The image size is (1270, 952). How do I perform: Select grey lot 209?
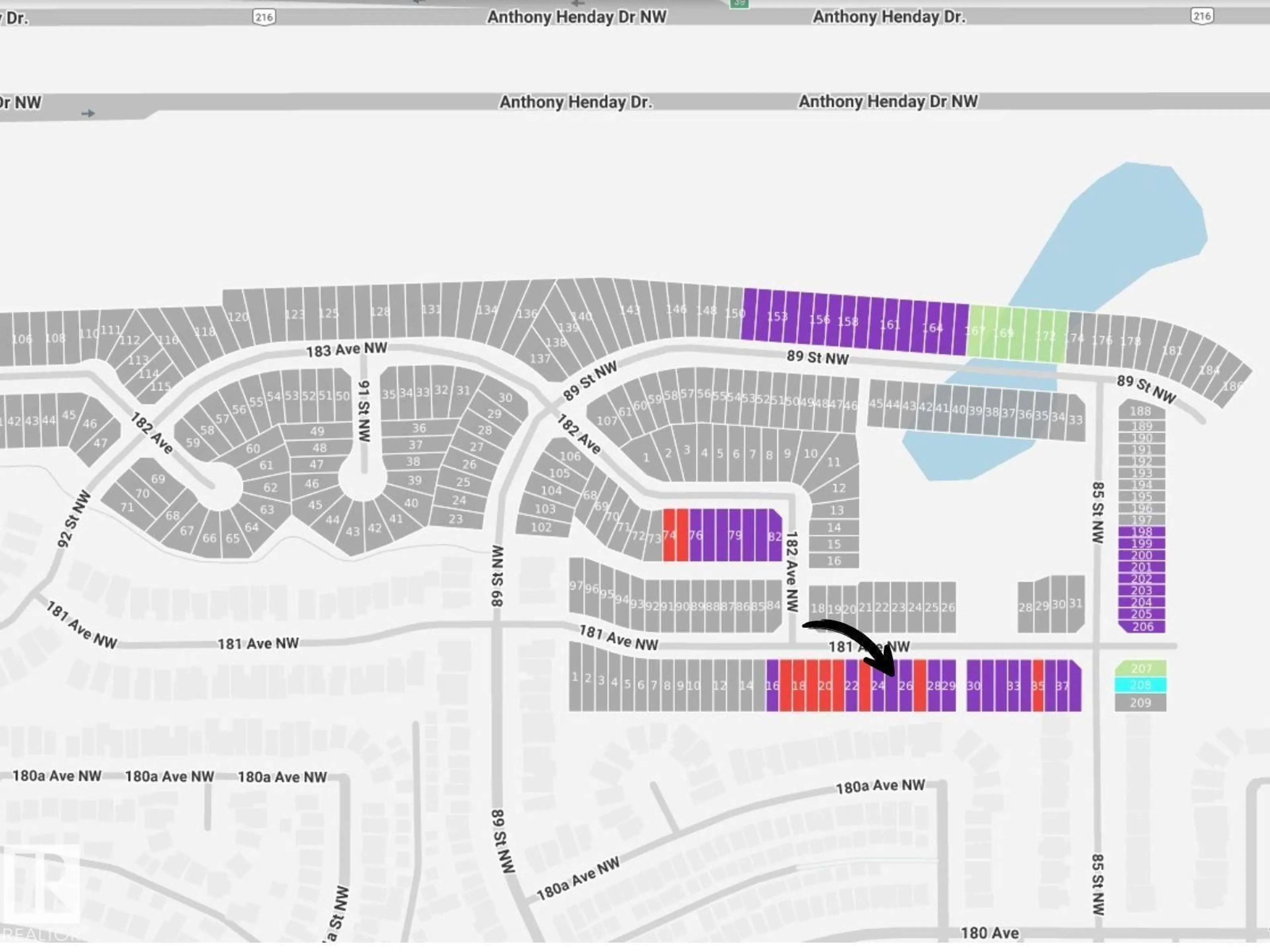1141,702
